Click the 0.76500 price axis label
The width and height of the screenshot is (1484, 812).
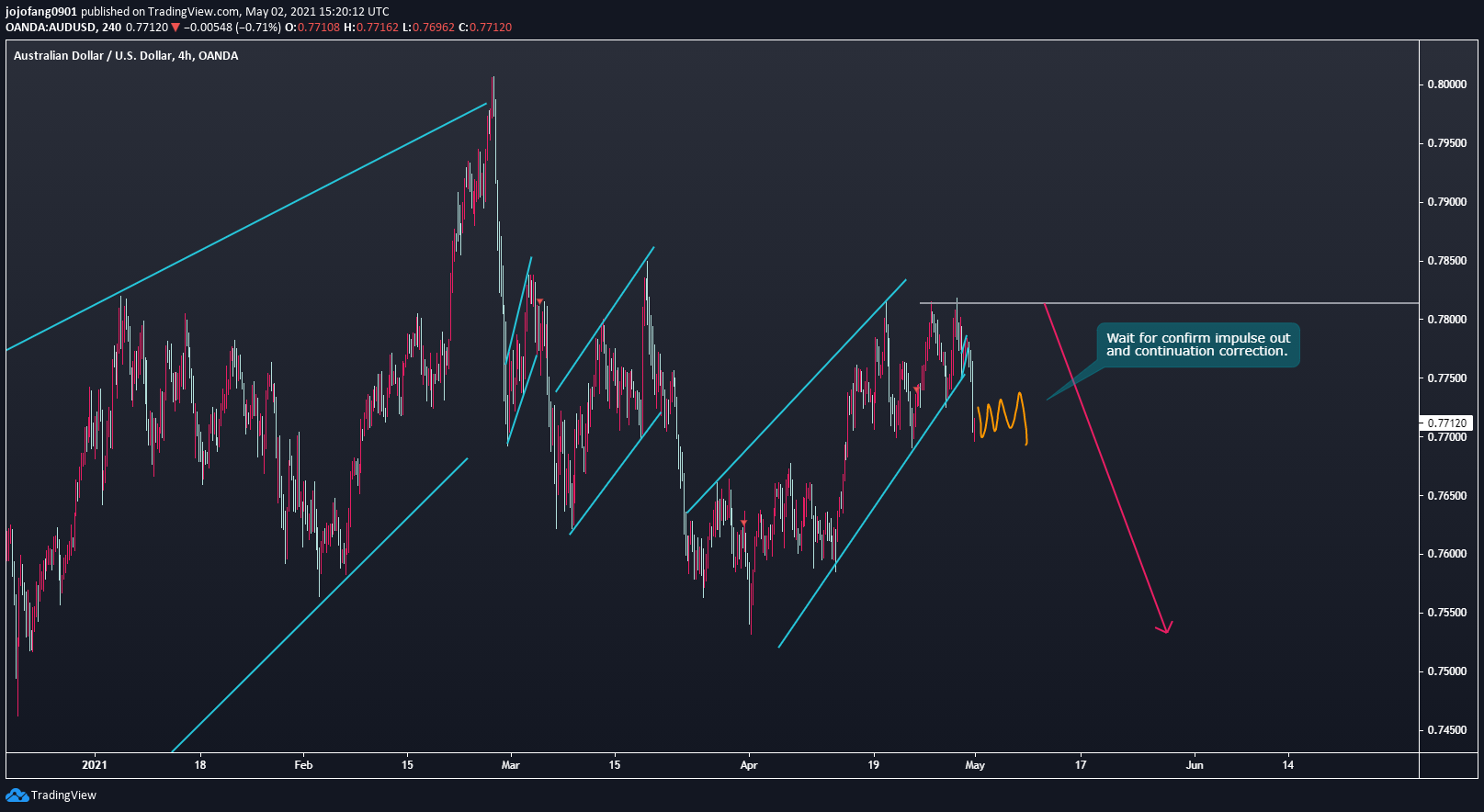tap(1447, 496)
